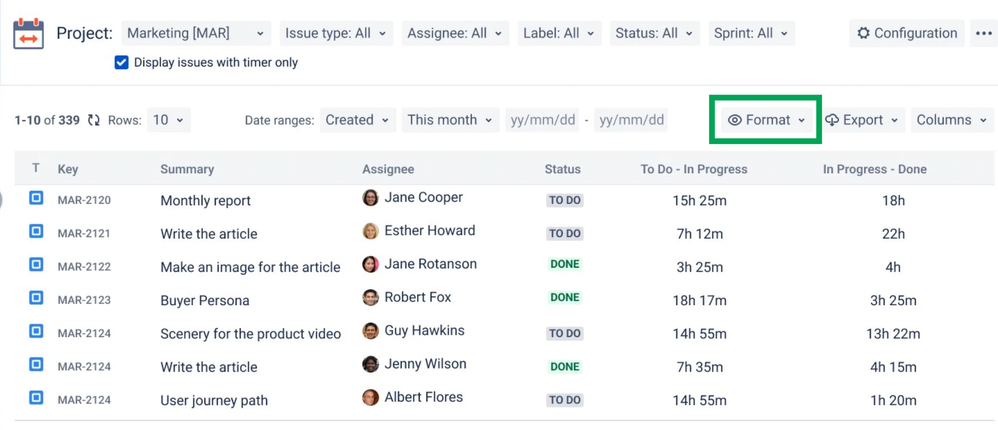Image resolution: width=998 pixels, height=430 pixels.
Task: Click issue type icon for MAR-2123
Action: point(36,298)
